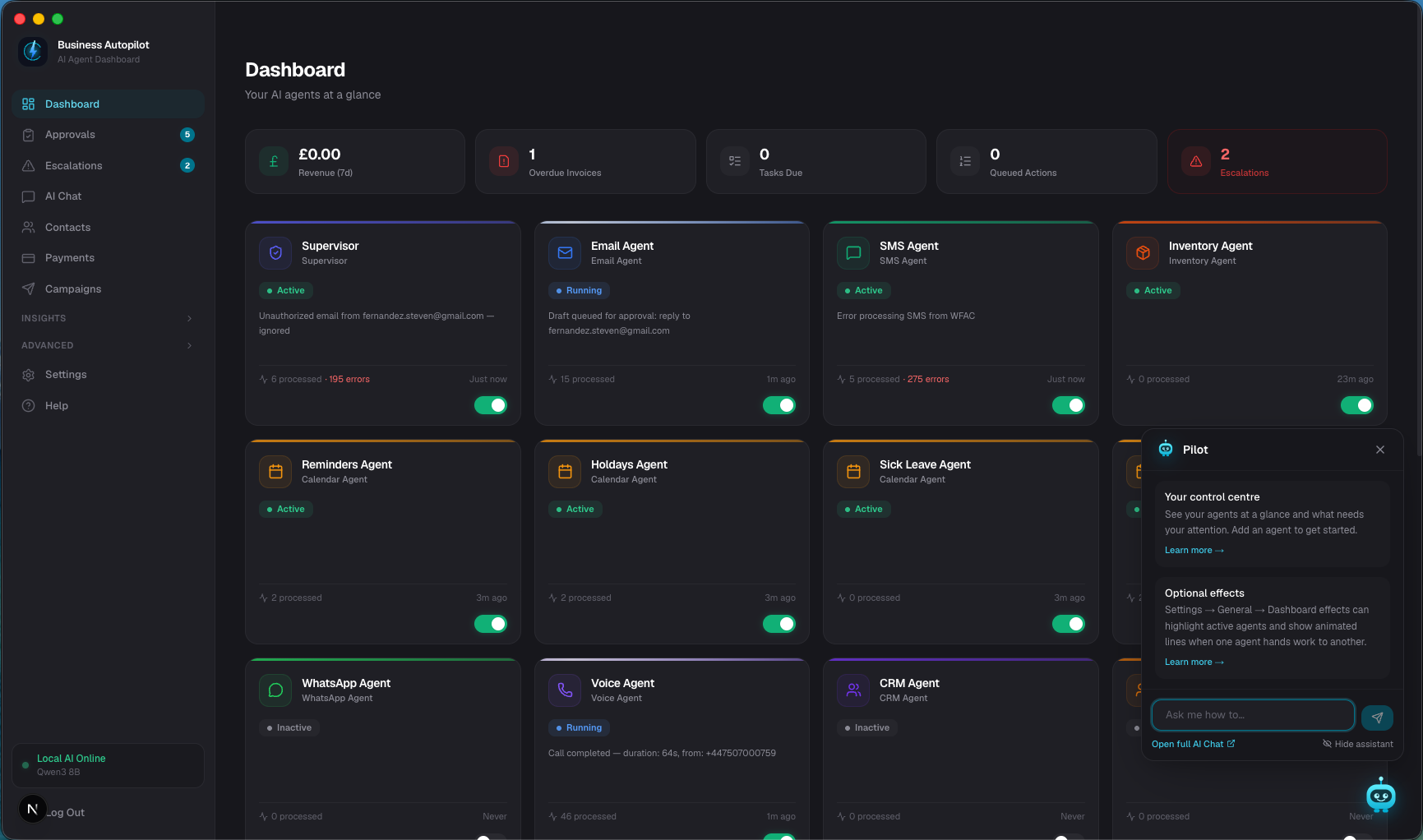Click Learn more under Optional effects
This screenshot has width=1423, height=840.
[x=1194, y=662]
